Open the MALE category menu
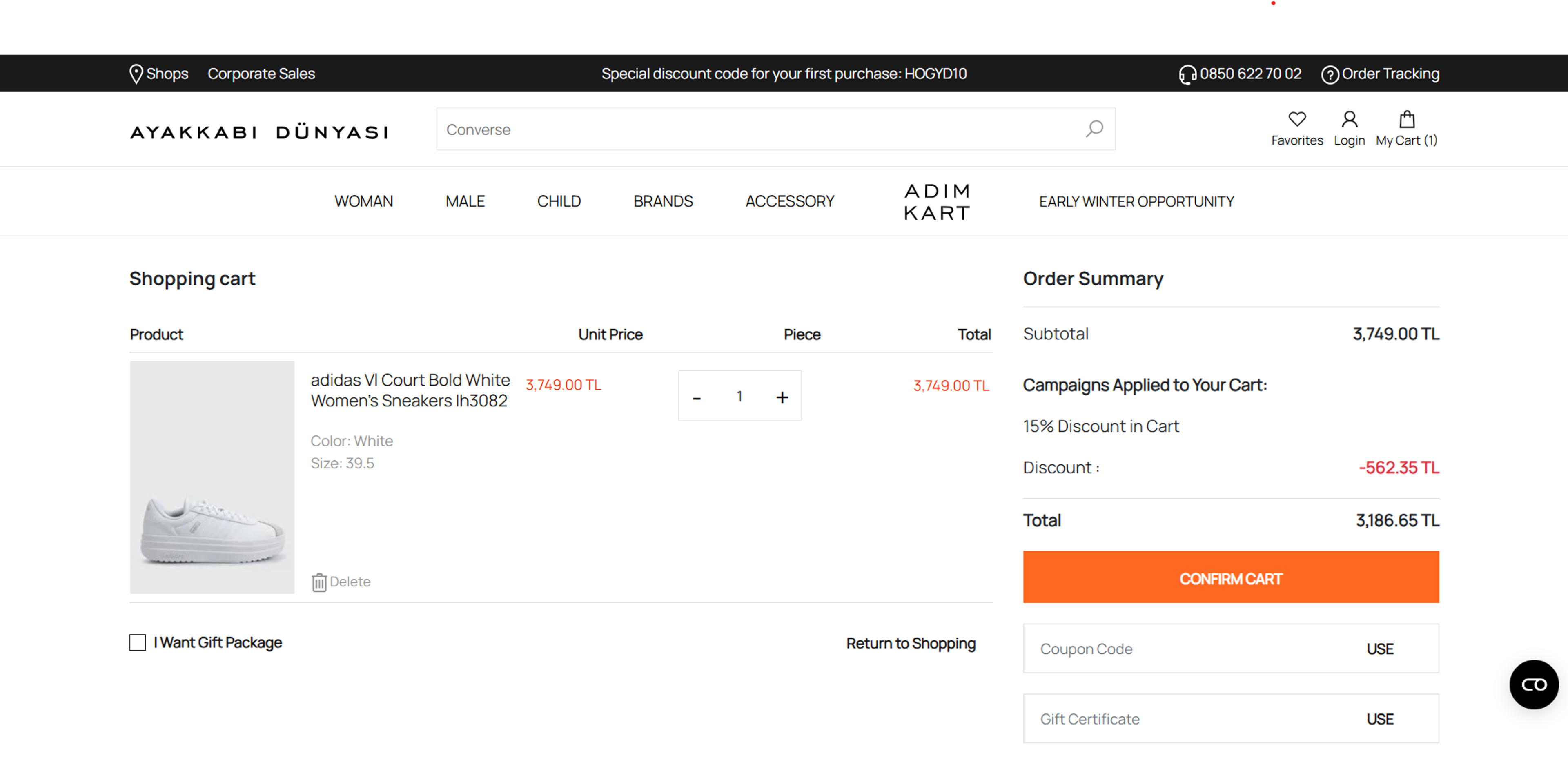Viewport: 1568px width, 767px height. (464, 201)
